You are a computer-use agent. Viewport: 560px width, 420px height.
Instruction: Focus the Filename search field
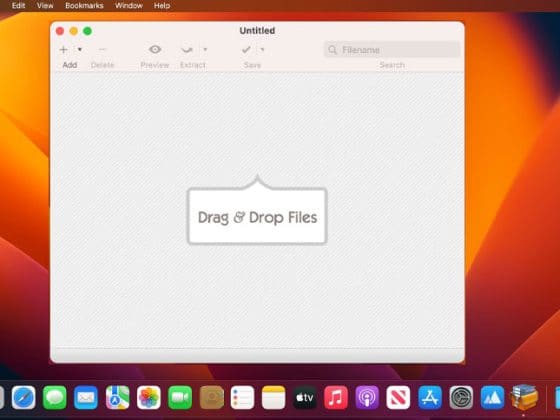pyautogui.click(x=392, y=50)
